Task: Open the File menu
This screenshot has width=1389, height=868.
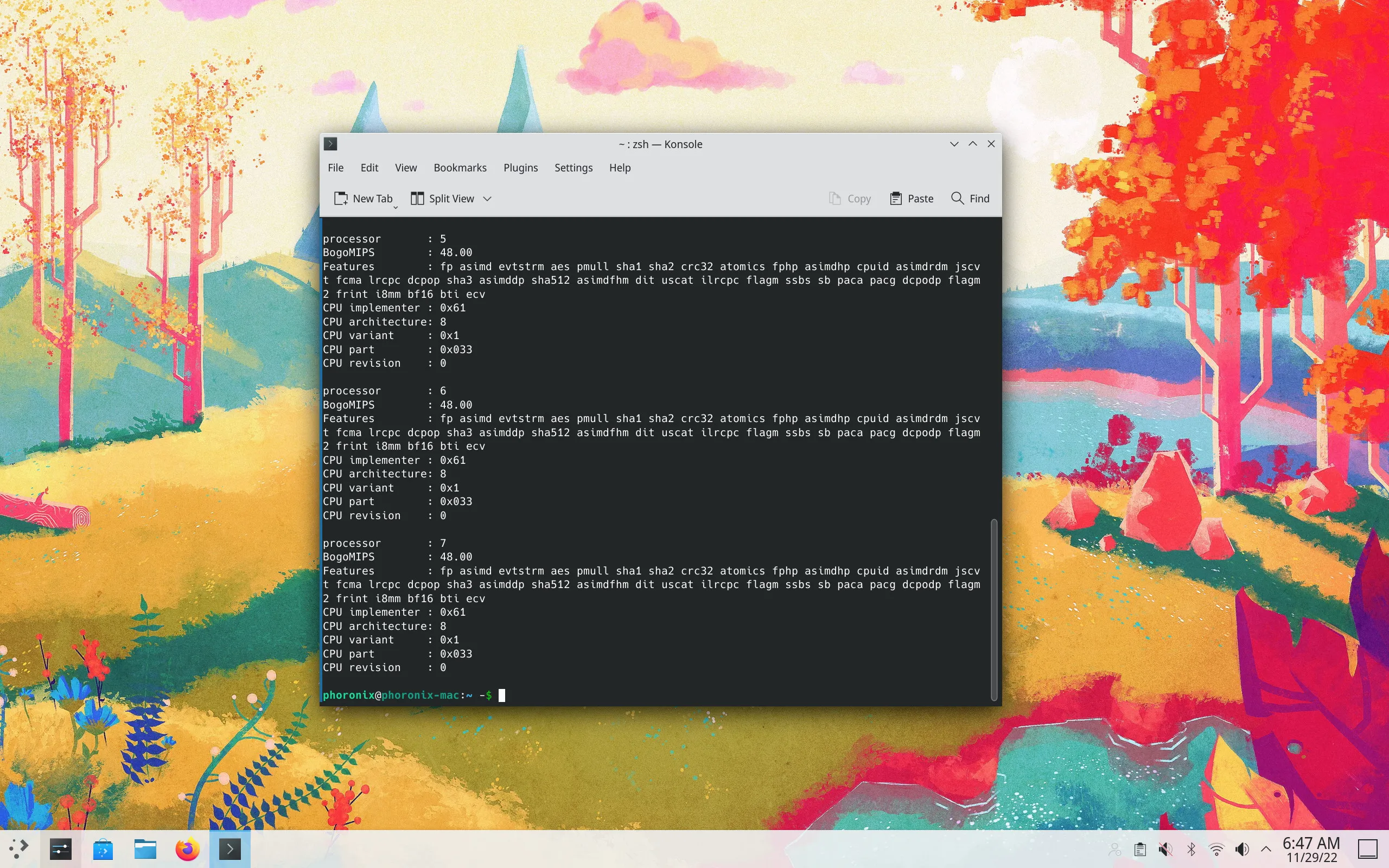Action: point(335,168)
